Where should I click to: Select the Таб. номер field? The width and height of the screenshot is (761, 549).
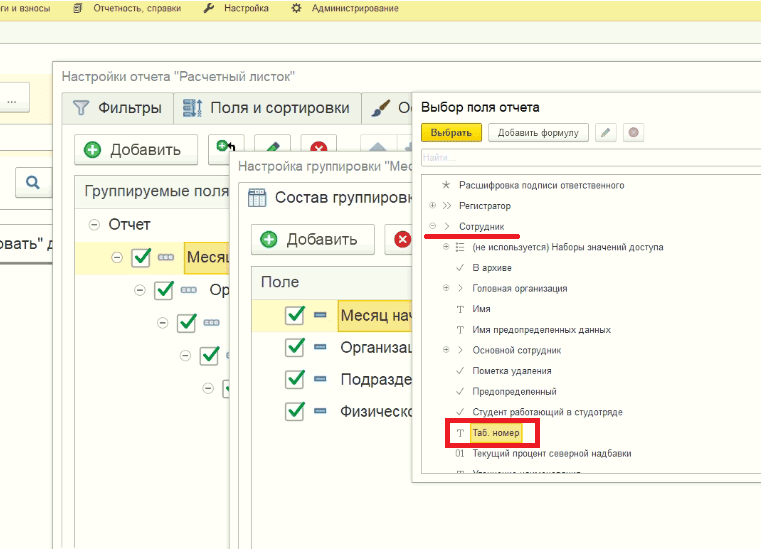pyautogui.click(x=496, y=433)
